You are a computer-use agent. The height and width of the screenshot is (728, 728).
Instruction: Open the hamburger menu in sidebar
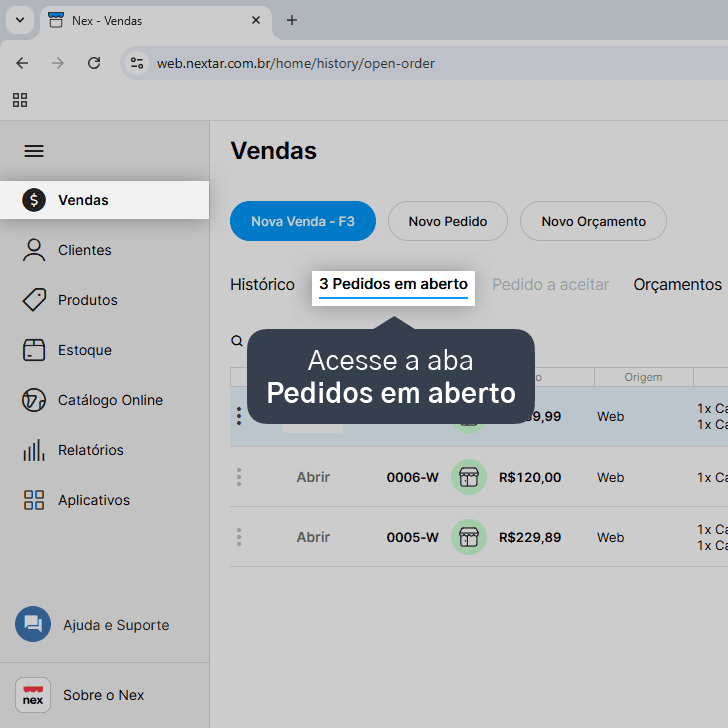pyautogui.click(x=34, y=151)
